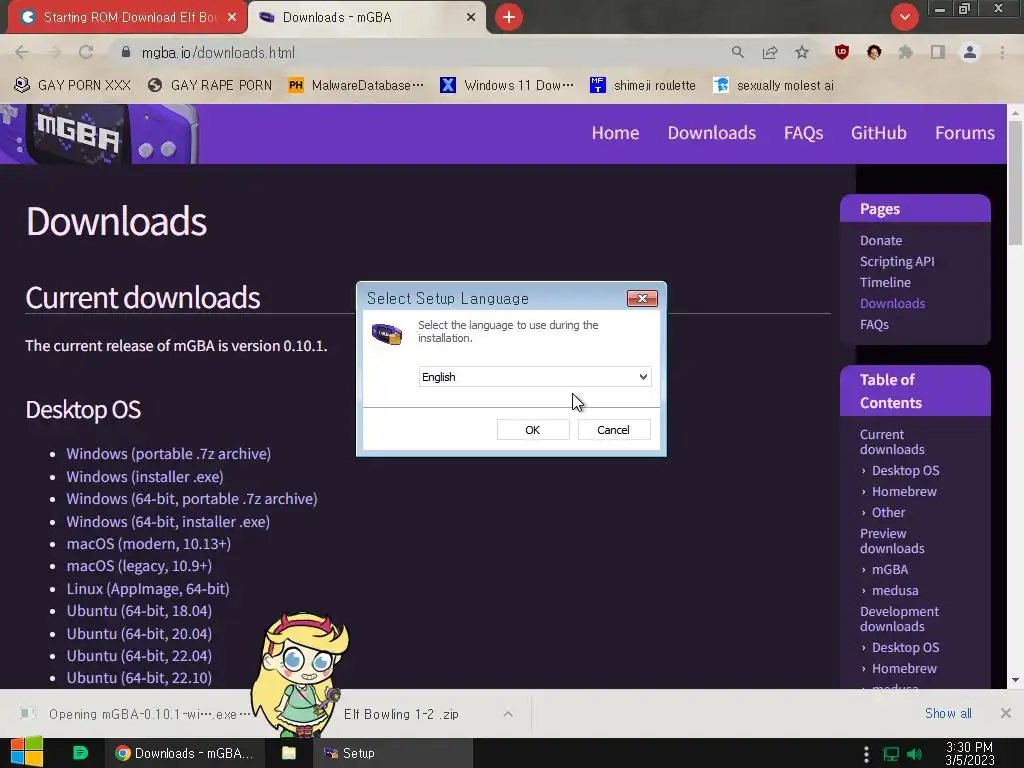The width and height of the screenshot is (1024, 768).
Task: Open the Windows Start button
Action: 27,752
